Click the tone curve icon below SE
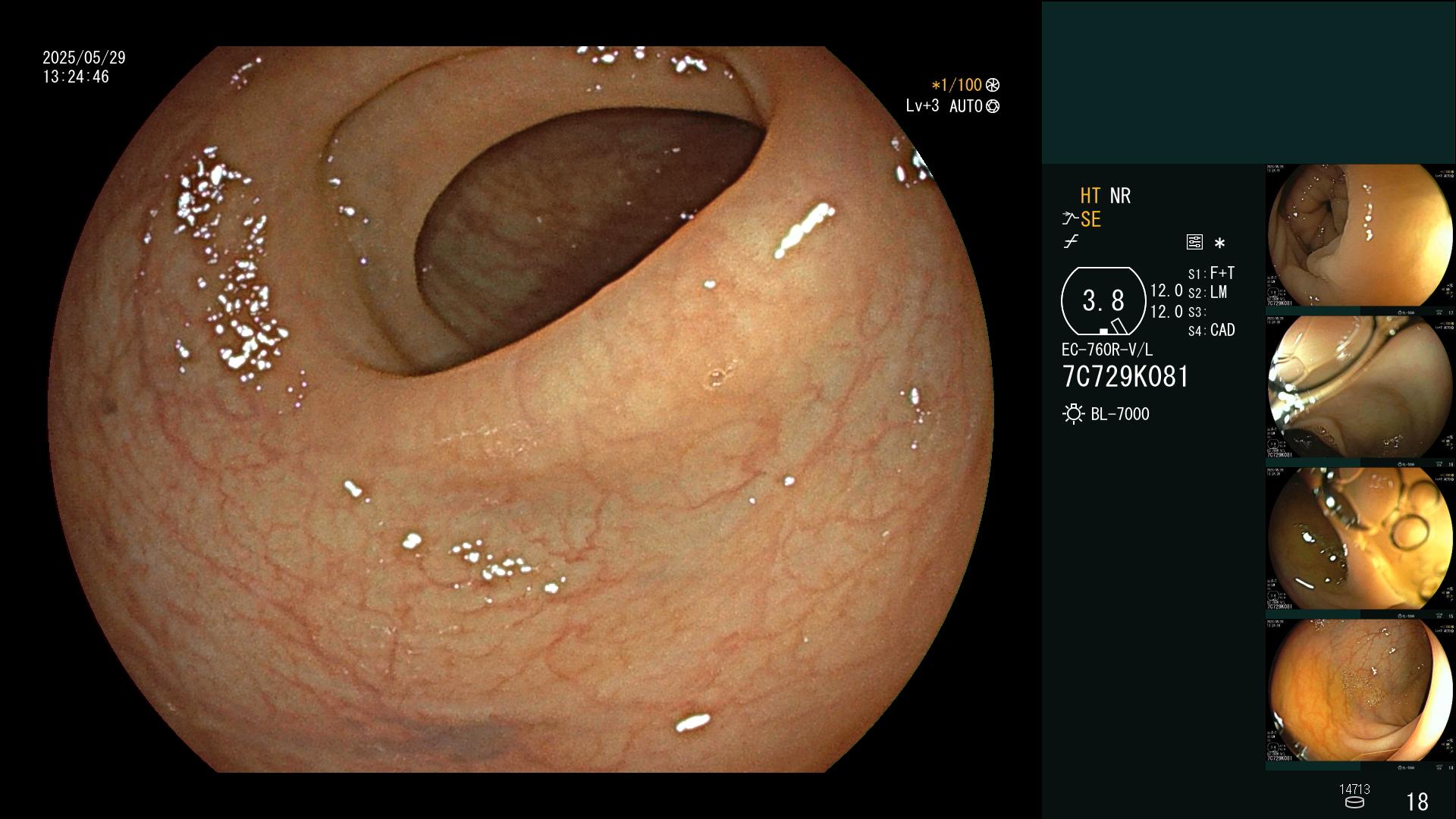Image resolution: width=1456 pixels, height=819 pixels. click(1071, 242)
